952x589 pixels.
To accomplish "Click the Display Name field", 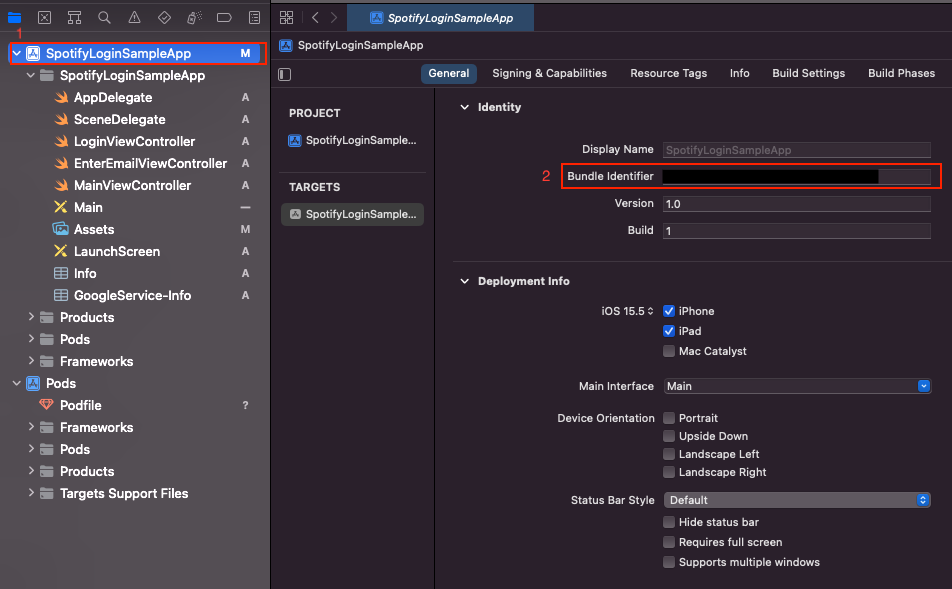I will coord(797,150).
